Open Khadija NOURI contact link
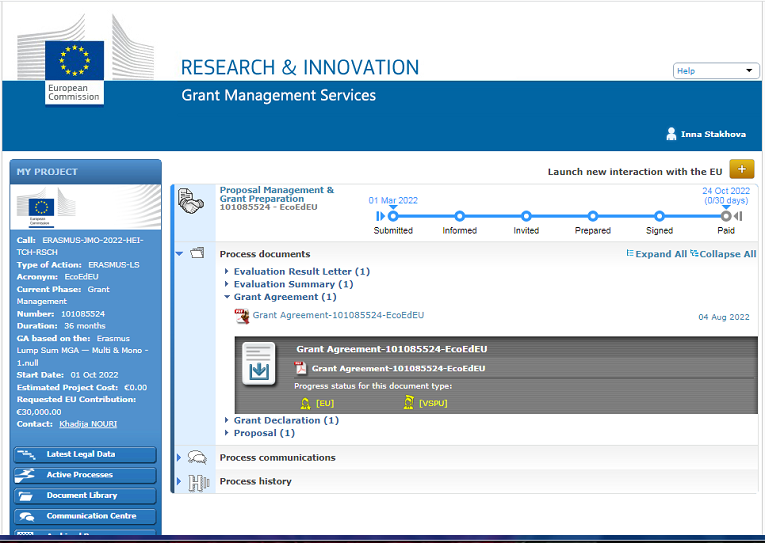The height and width of the screenshot is (543, 765). point(88,424)
